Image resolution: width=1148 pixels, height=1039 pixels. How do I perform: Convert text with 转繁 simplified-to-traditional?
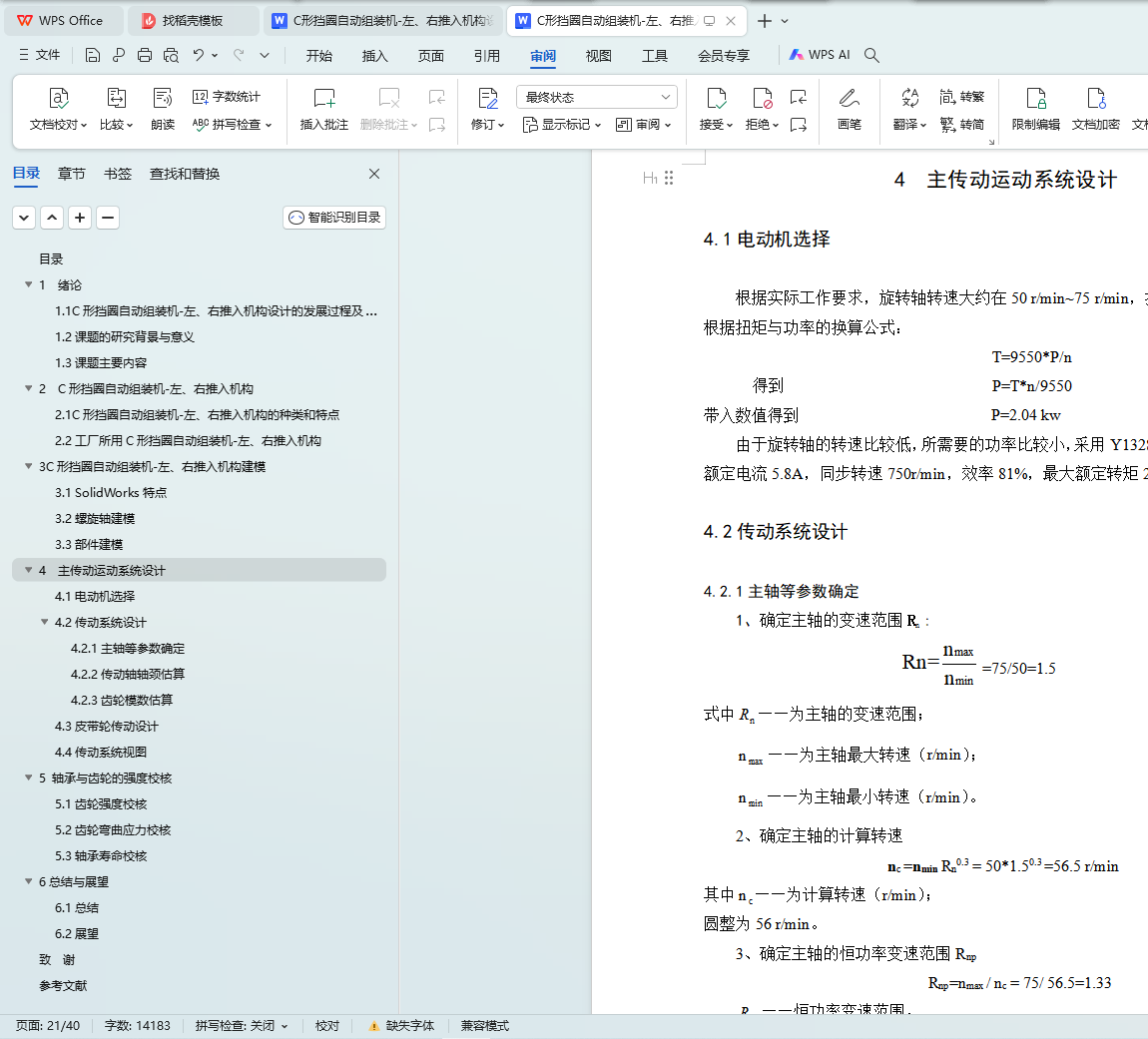(962, 97)
